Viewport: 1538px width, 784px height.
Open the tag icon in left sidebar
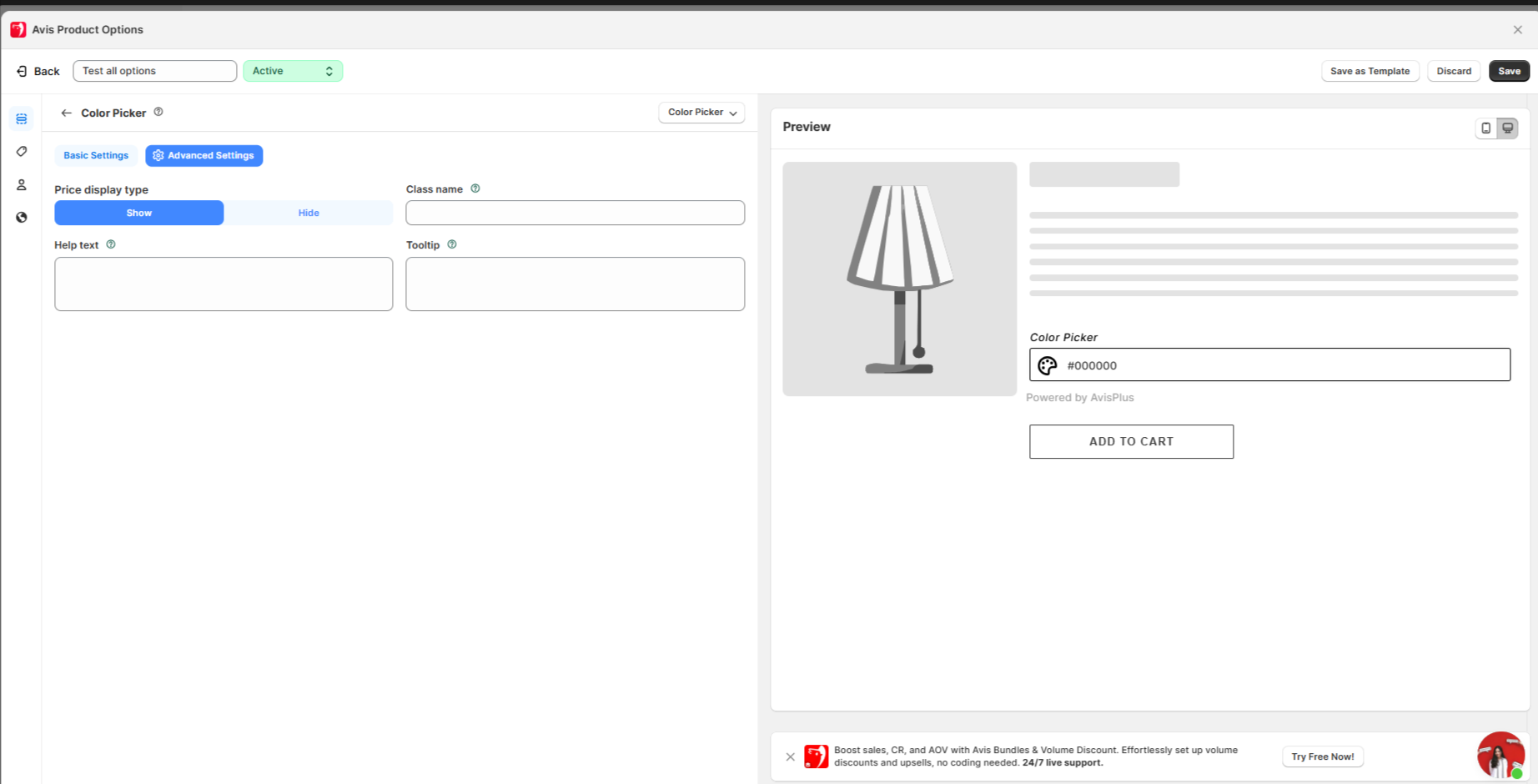tap(22, 152)
